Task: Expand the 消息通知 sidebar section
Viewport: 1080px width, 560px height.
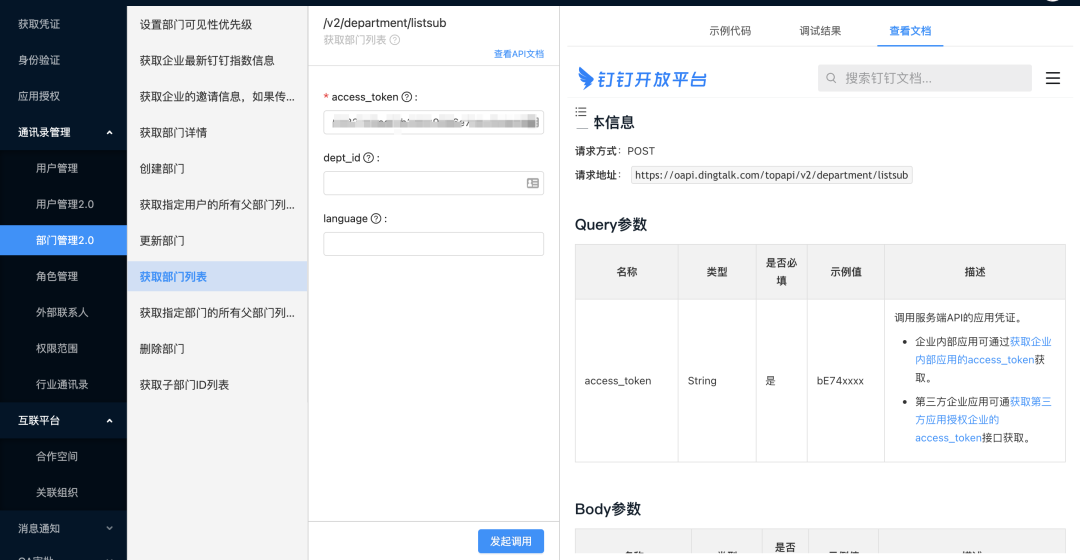Action: tap(109, 528)
